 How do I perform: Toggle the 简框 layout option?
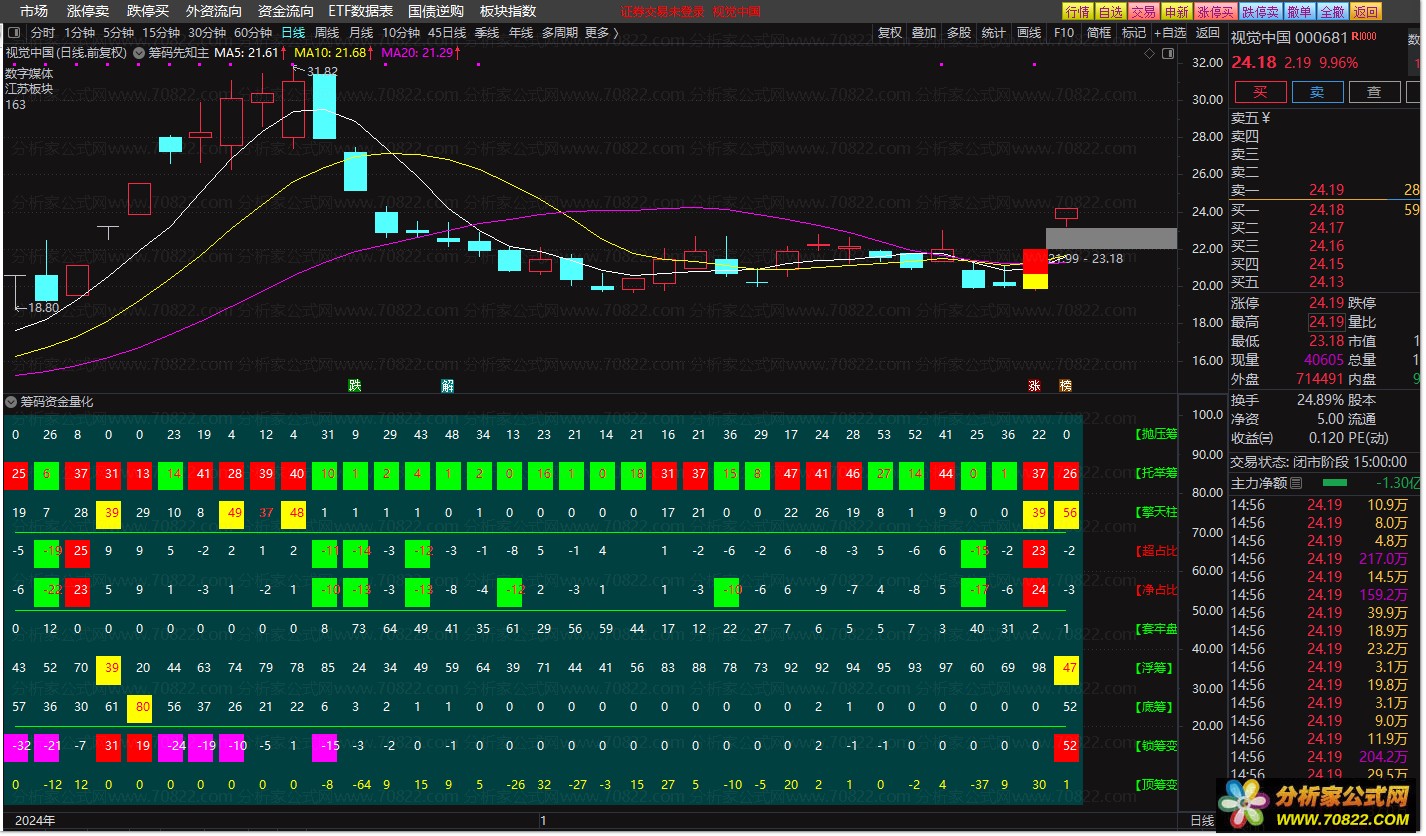coord(1099,33)
